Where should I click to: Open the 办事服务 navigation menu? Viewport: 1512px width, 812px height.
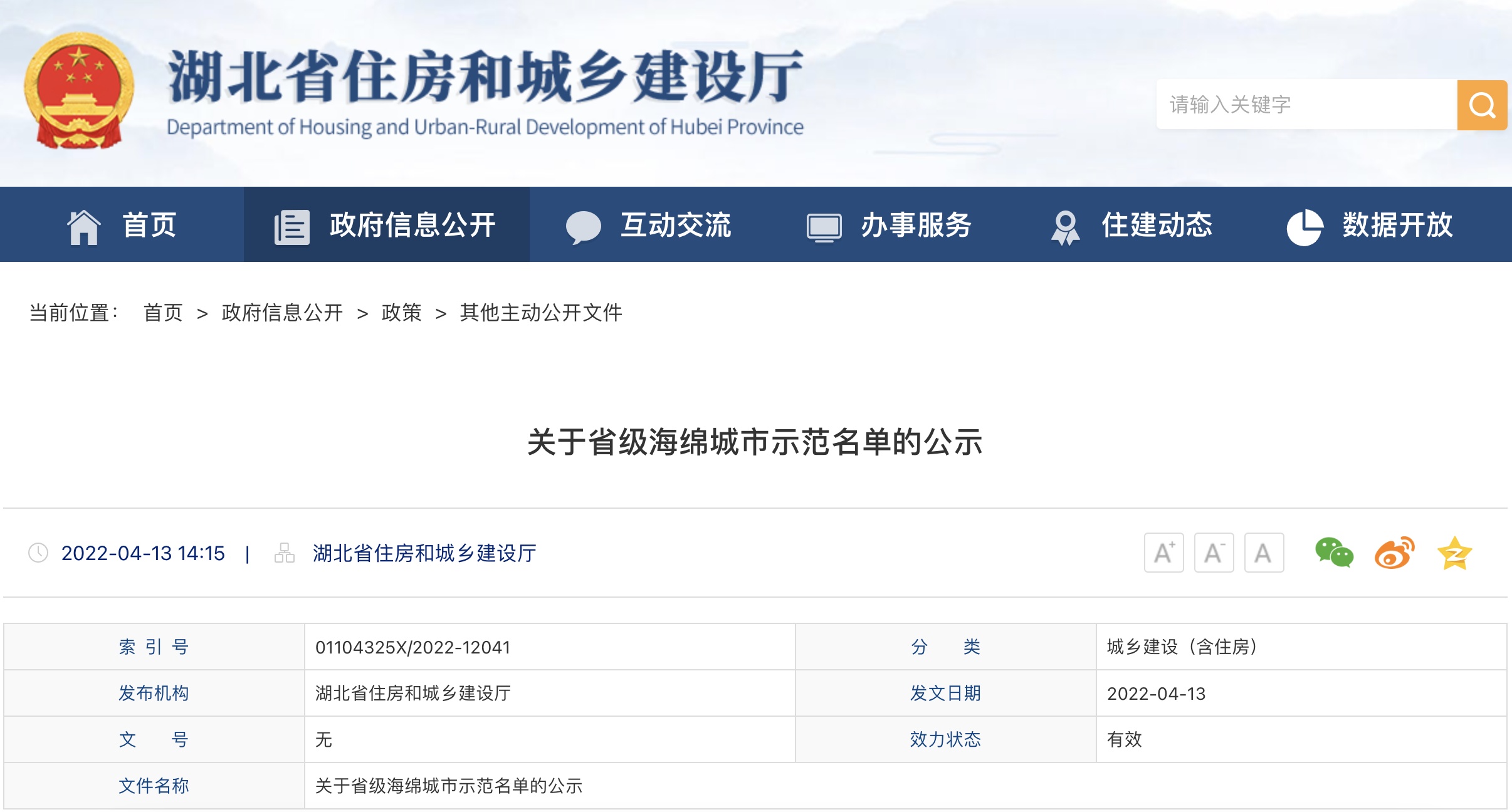tap(915, 225)
